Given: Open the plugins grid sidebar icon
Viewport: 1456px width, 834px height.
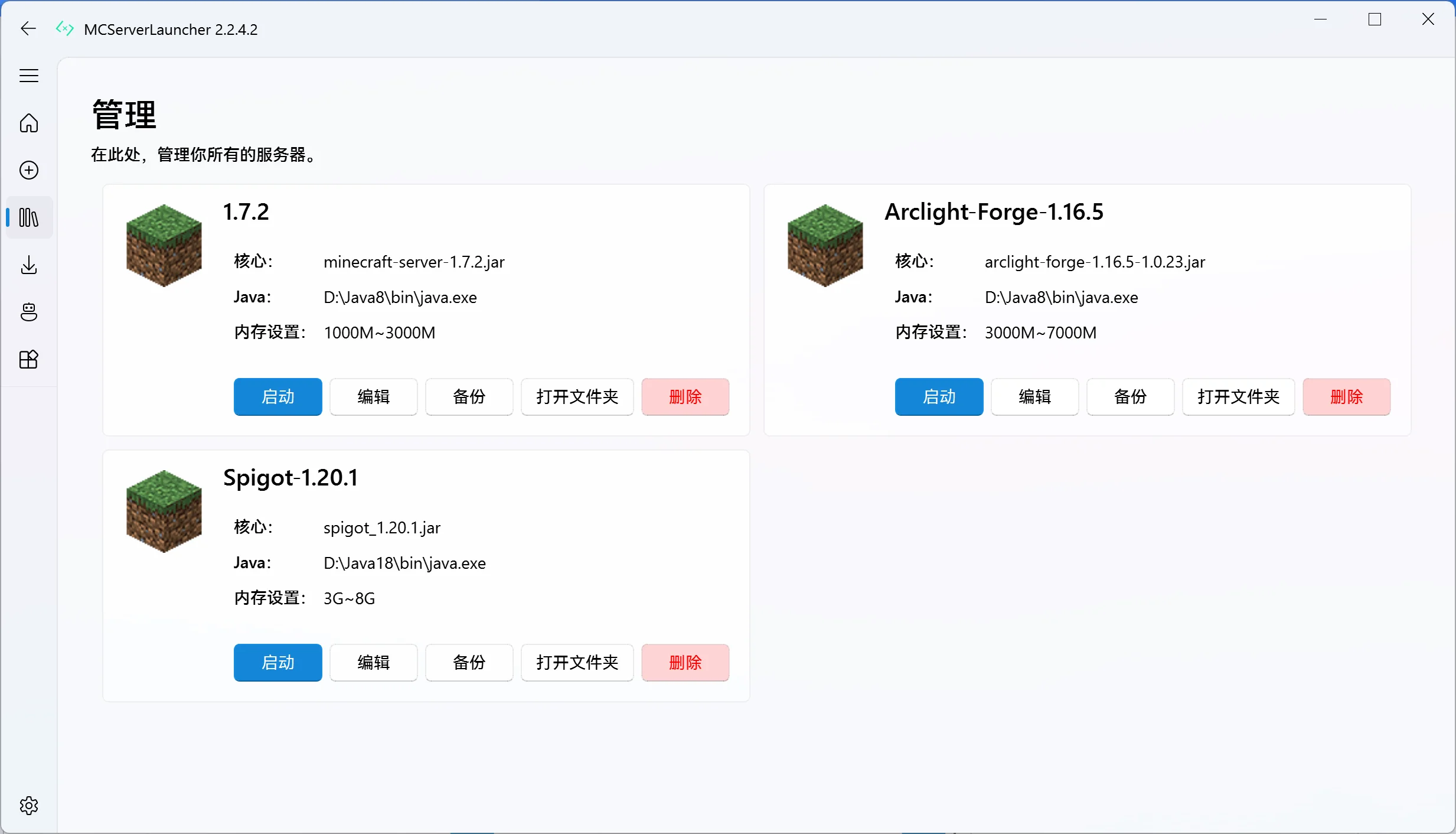Looking at the screenshot, I should [x=28, y=359].
